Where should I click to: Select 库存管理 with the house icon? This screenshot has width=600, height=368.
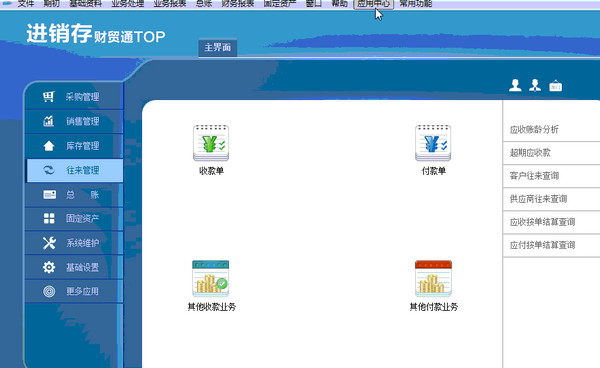pos(74,146)
